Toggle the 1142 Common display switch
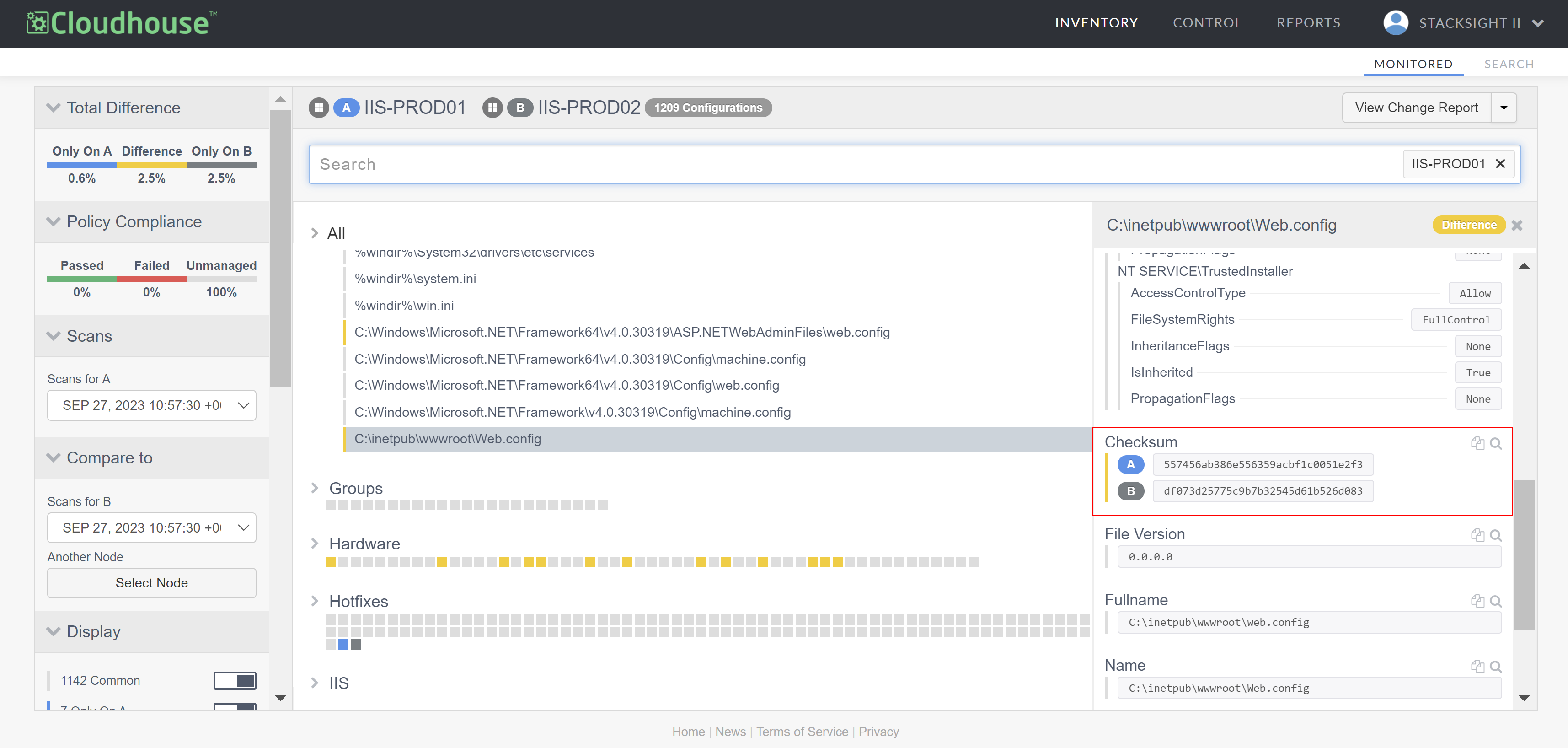Viewport: 1568px width, 748px height. [x=234, y=680]
